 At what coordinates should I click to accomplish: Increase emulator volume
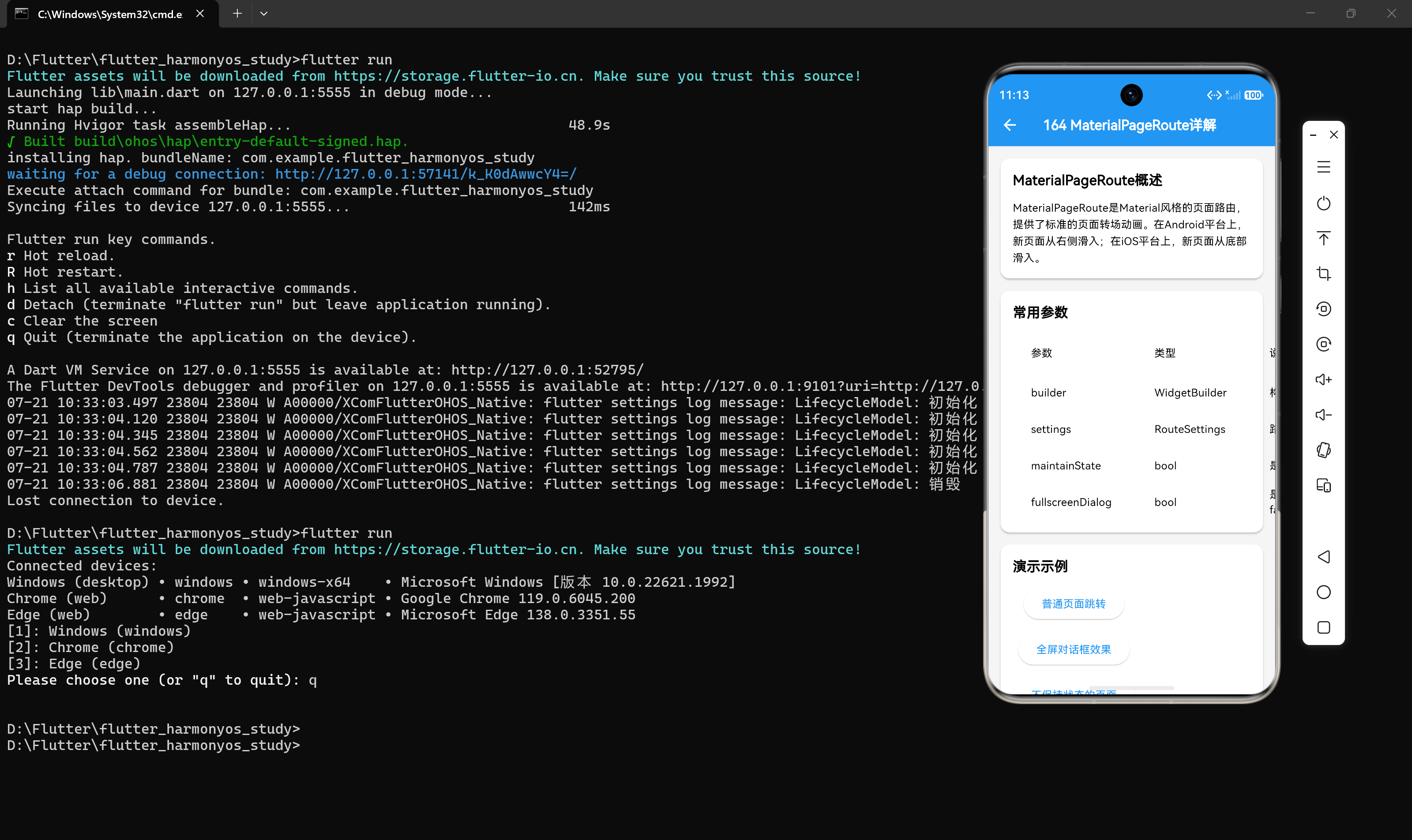1323,379
